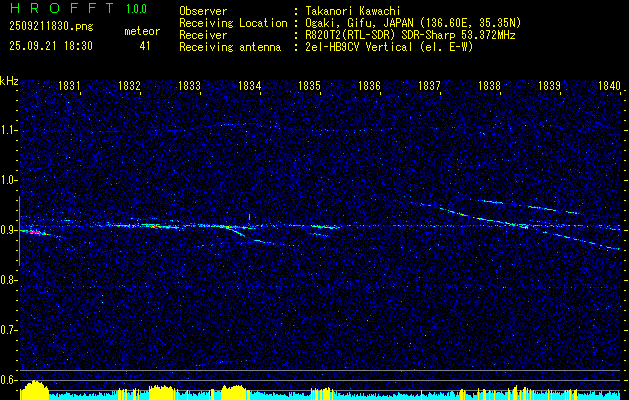Screen dimensions: 629x400
Task: Click antenna text 2el-HB9CV Vertical
Action: [x=358, y=47]
